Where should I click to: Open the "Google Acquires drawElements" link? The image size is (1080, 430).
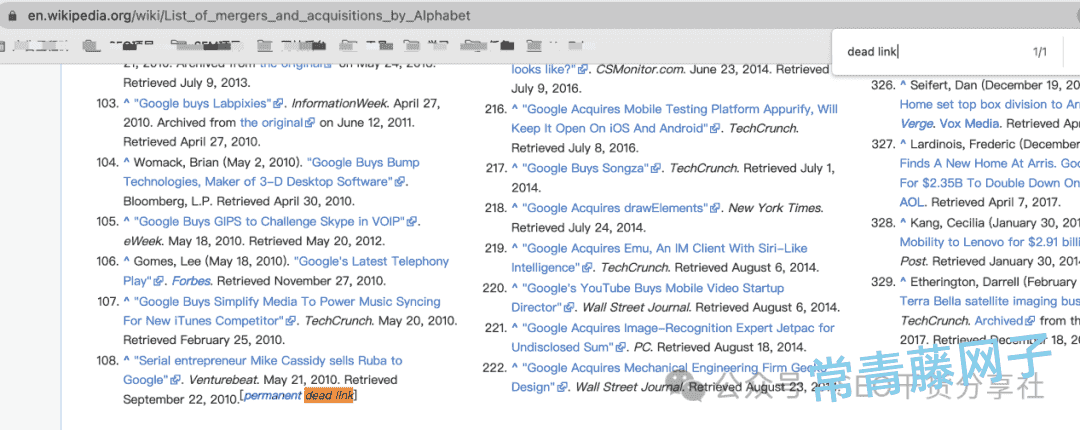pos(615,208)
